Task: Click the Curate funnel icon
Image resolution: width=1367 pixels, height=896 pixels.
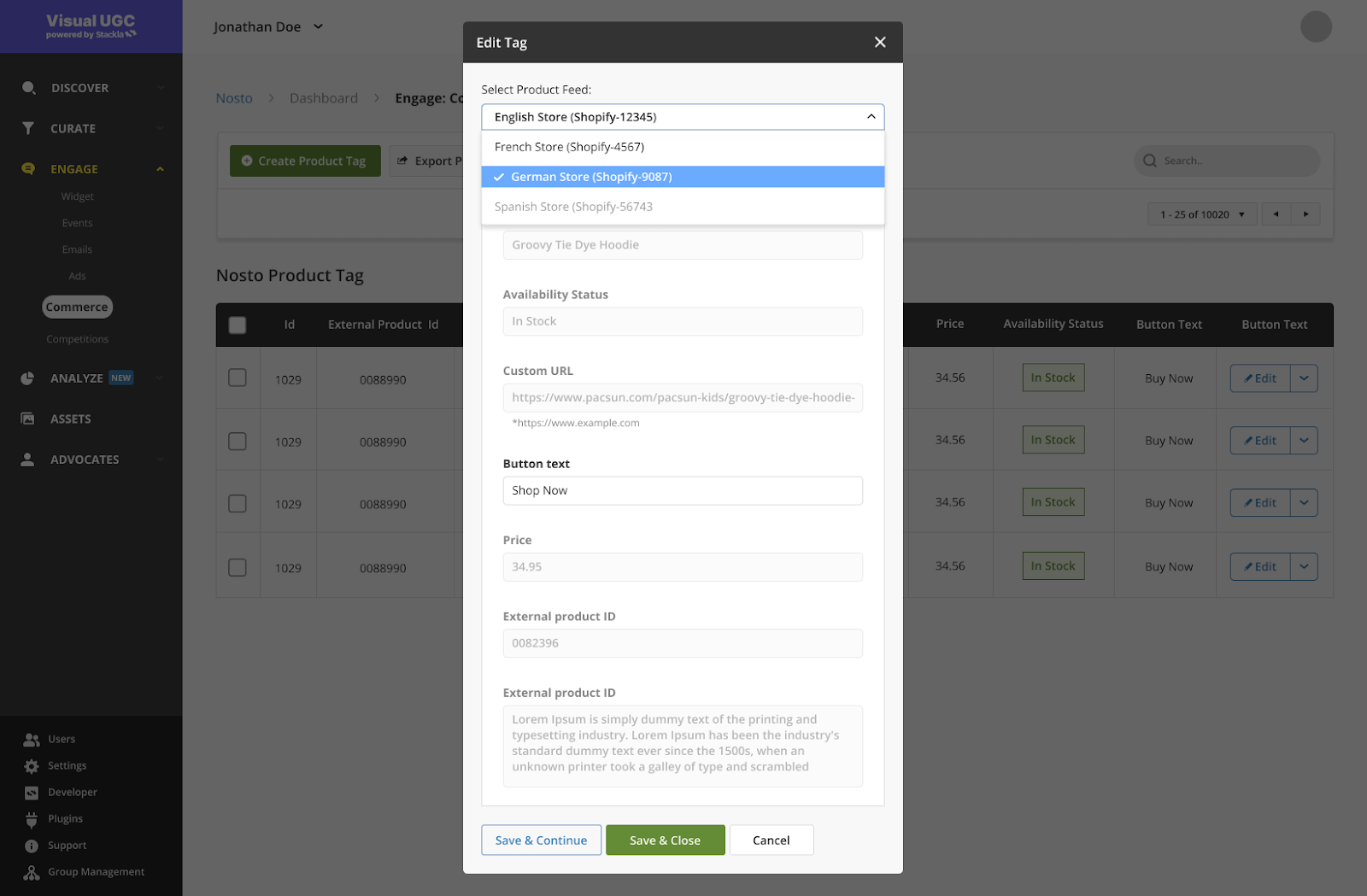Action: [x=28, y=128]
